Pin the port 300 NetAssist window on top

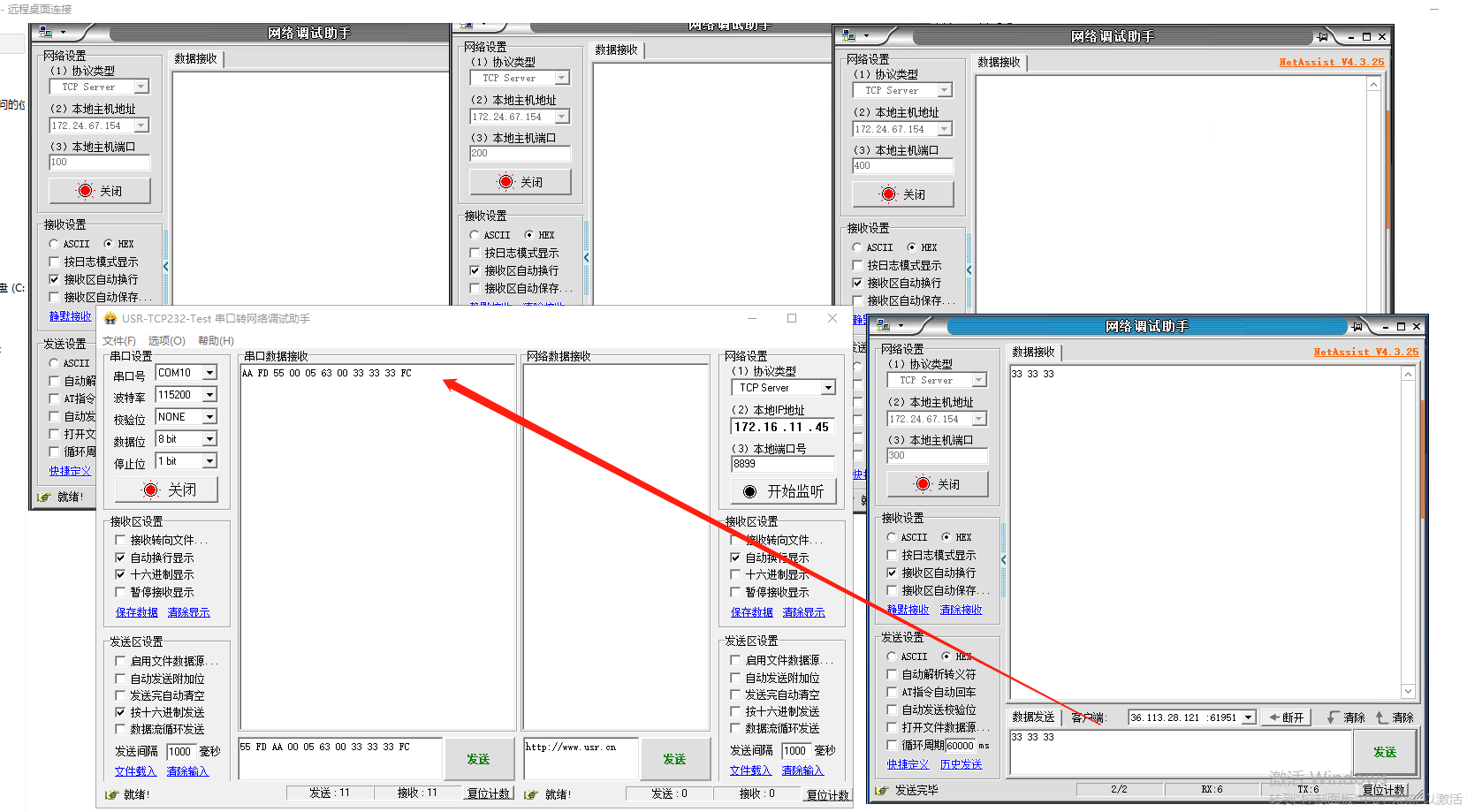tap(1357, 327)
